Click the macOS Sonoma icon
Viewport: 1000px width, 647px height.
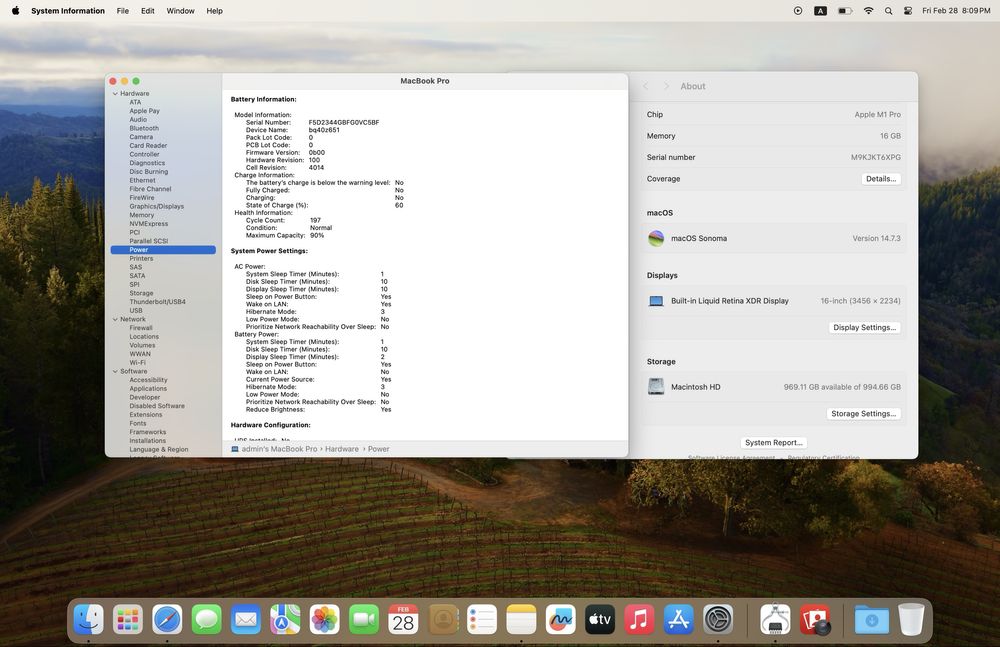[656, 239]
